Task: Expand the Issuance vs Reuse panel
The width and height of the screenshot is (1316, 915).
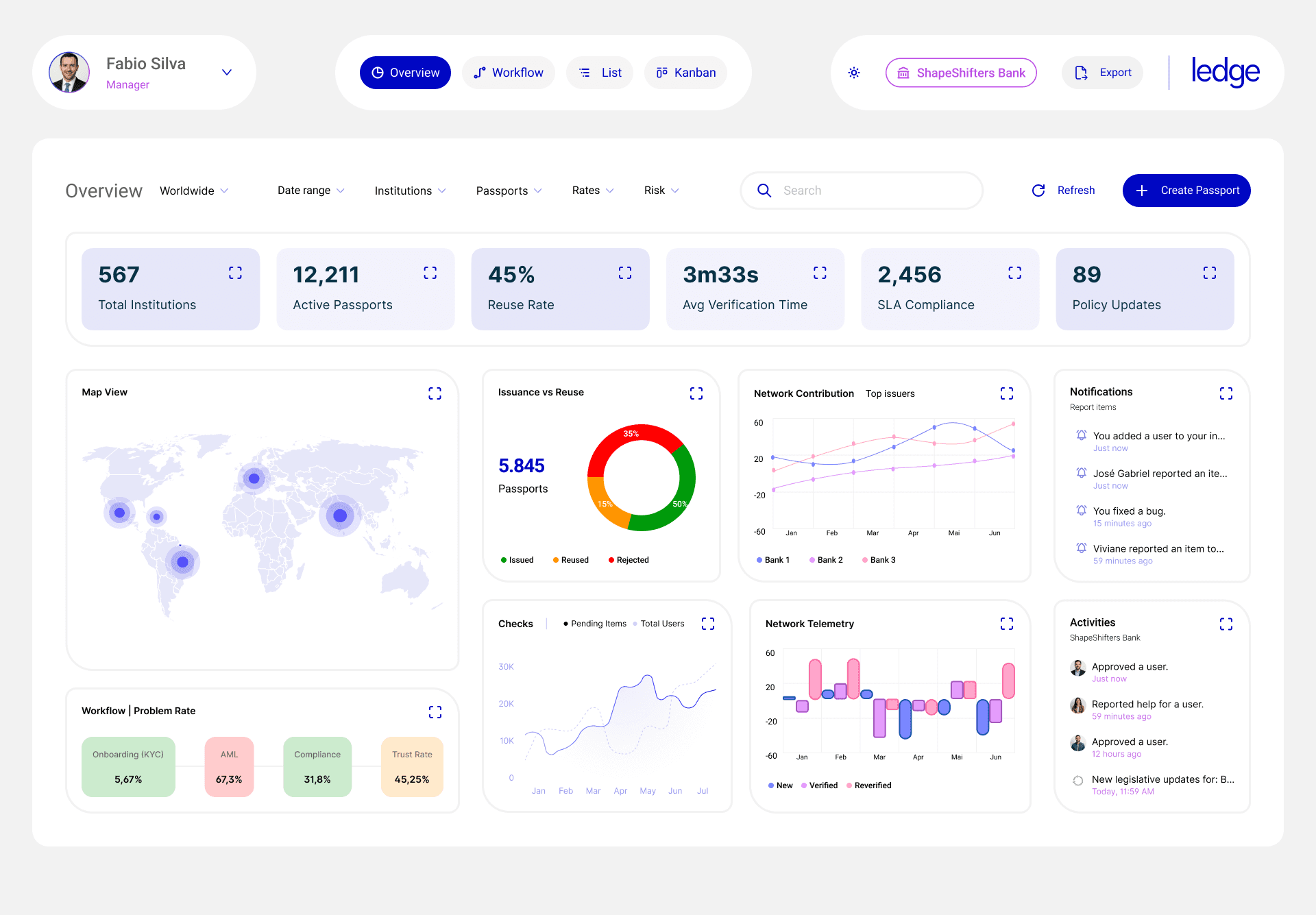Action: pyautogui.click(x=696, y=393)
